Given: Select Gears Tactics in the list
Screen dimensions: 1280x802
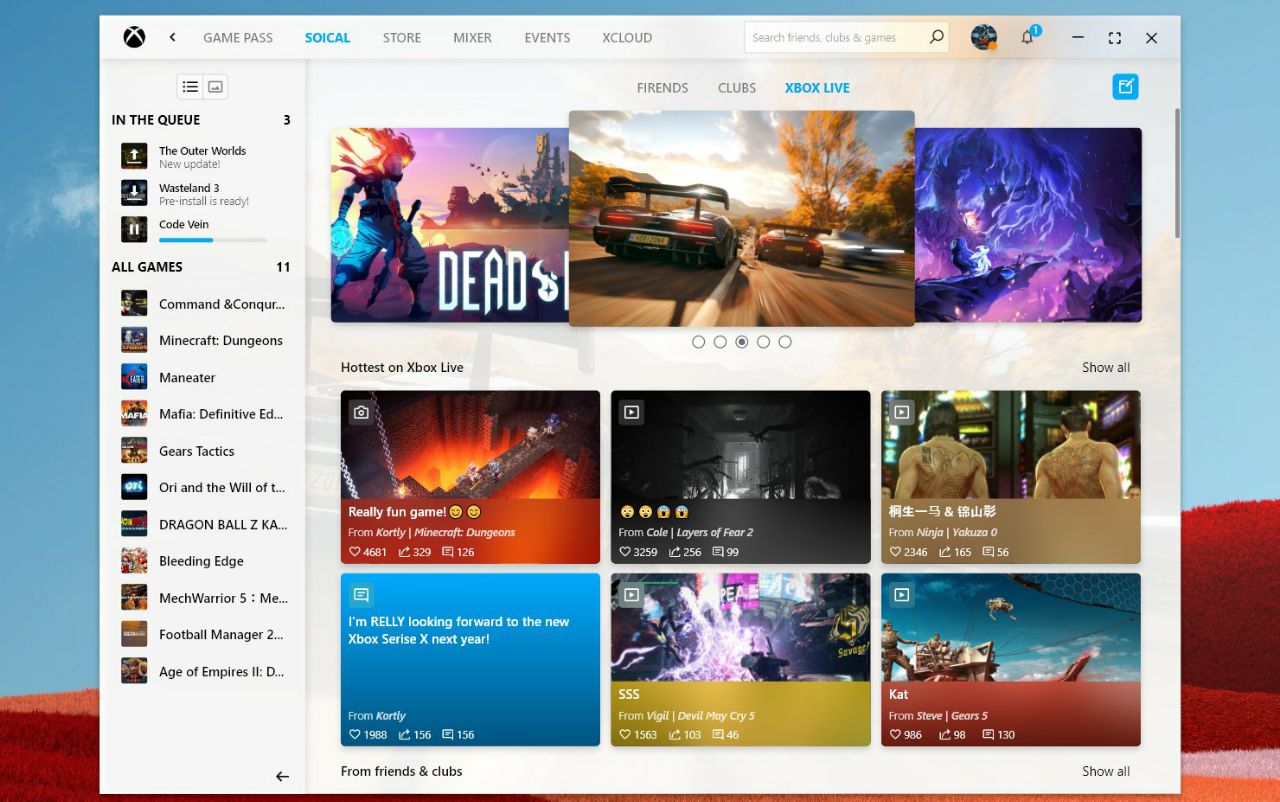Looking at the screenshot, I should pos(203,451).
